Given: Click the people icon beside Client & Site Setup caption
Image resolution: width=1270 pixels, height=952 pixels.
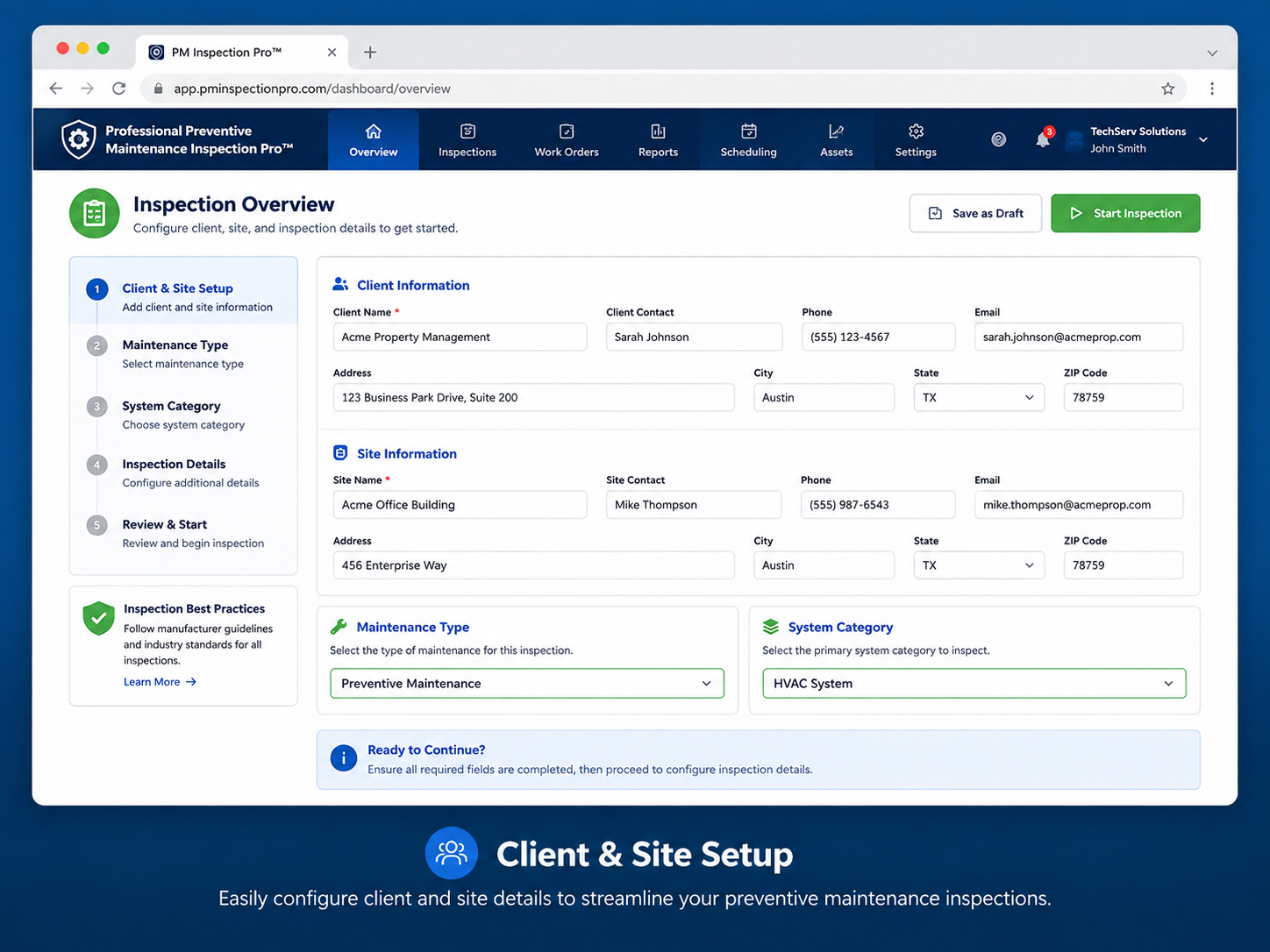Looking at the screenshot, I should click(x=452, y=853).
